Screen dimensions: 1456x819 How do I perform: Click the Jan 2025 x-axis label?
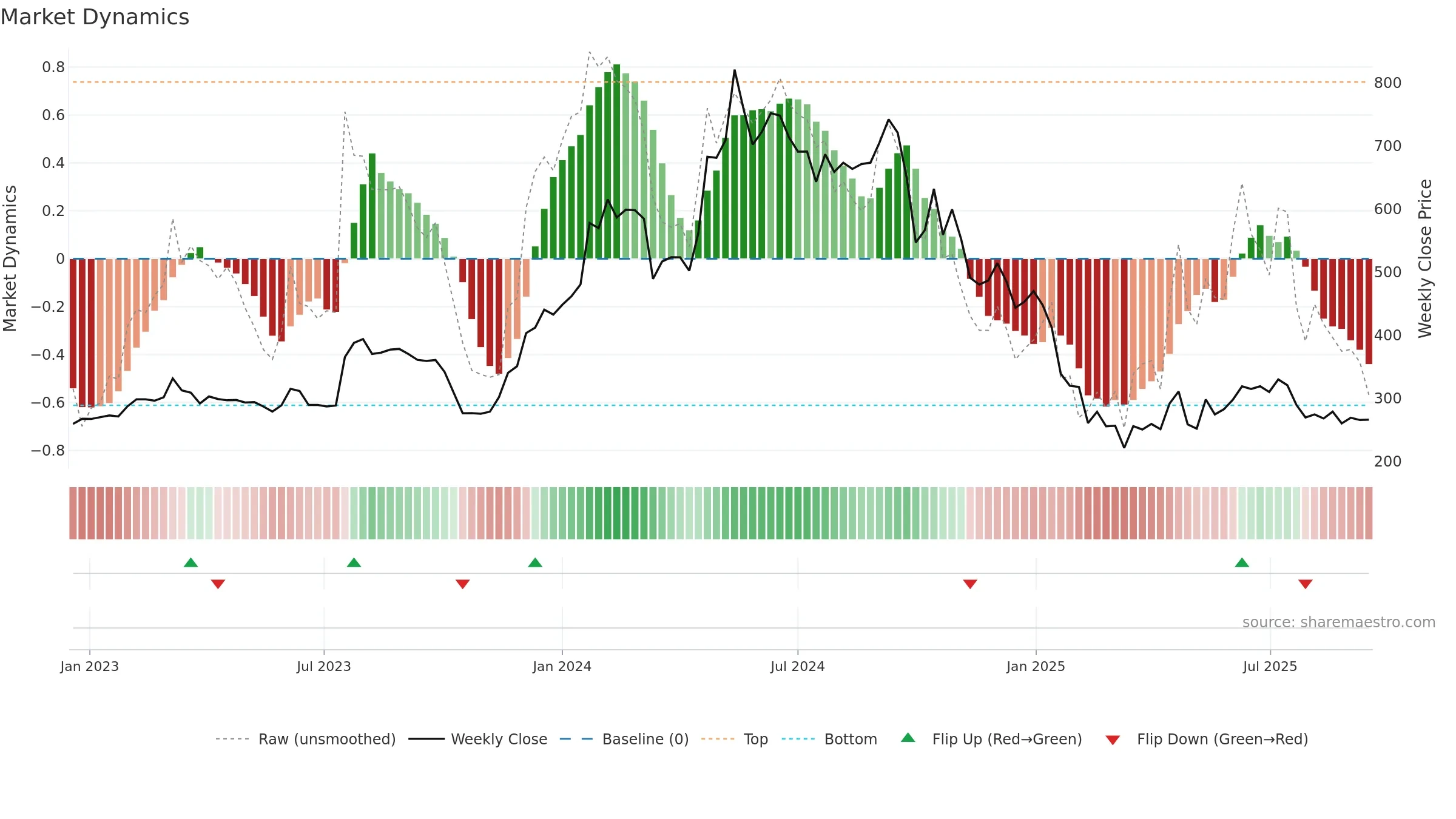click(x=1036, y=666)
